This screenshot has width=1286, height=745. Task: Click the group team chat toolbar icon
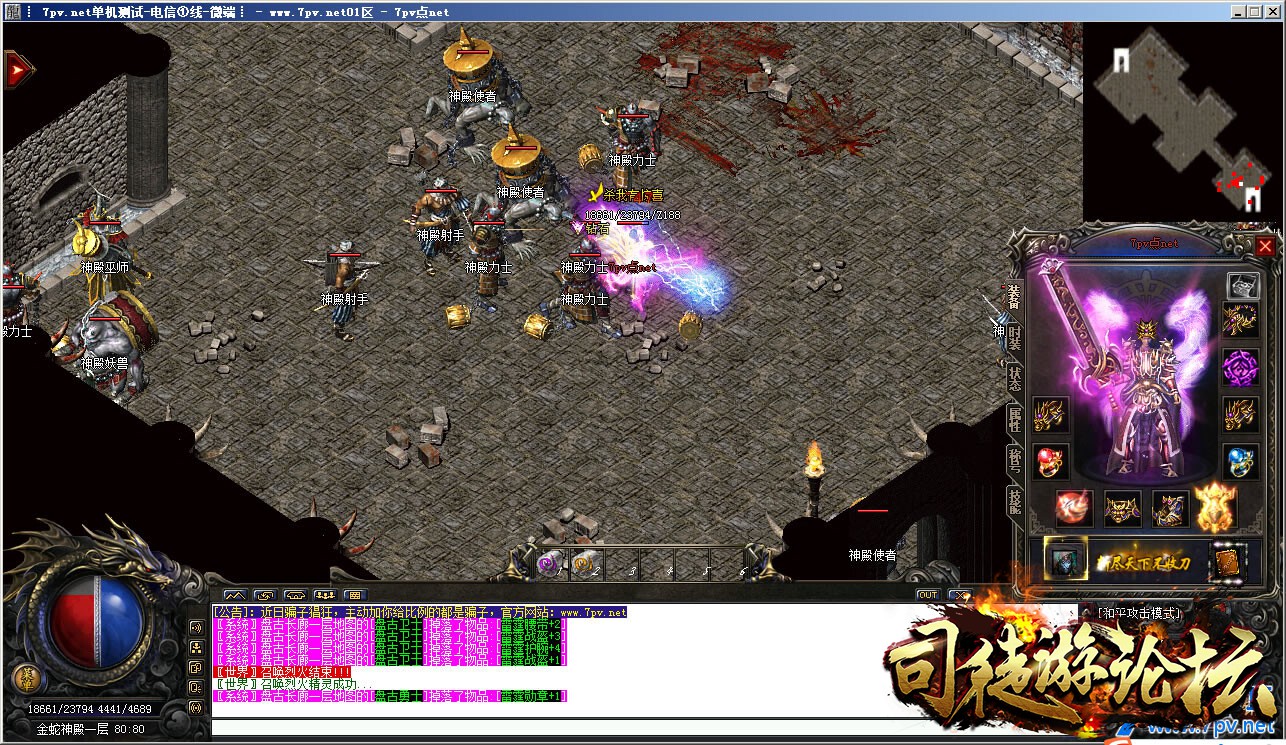(324, 595)
